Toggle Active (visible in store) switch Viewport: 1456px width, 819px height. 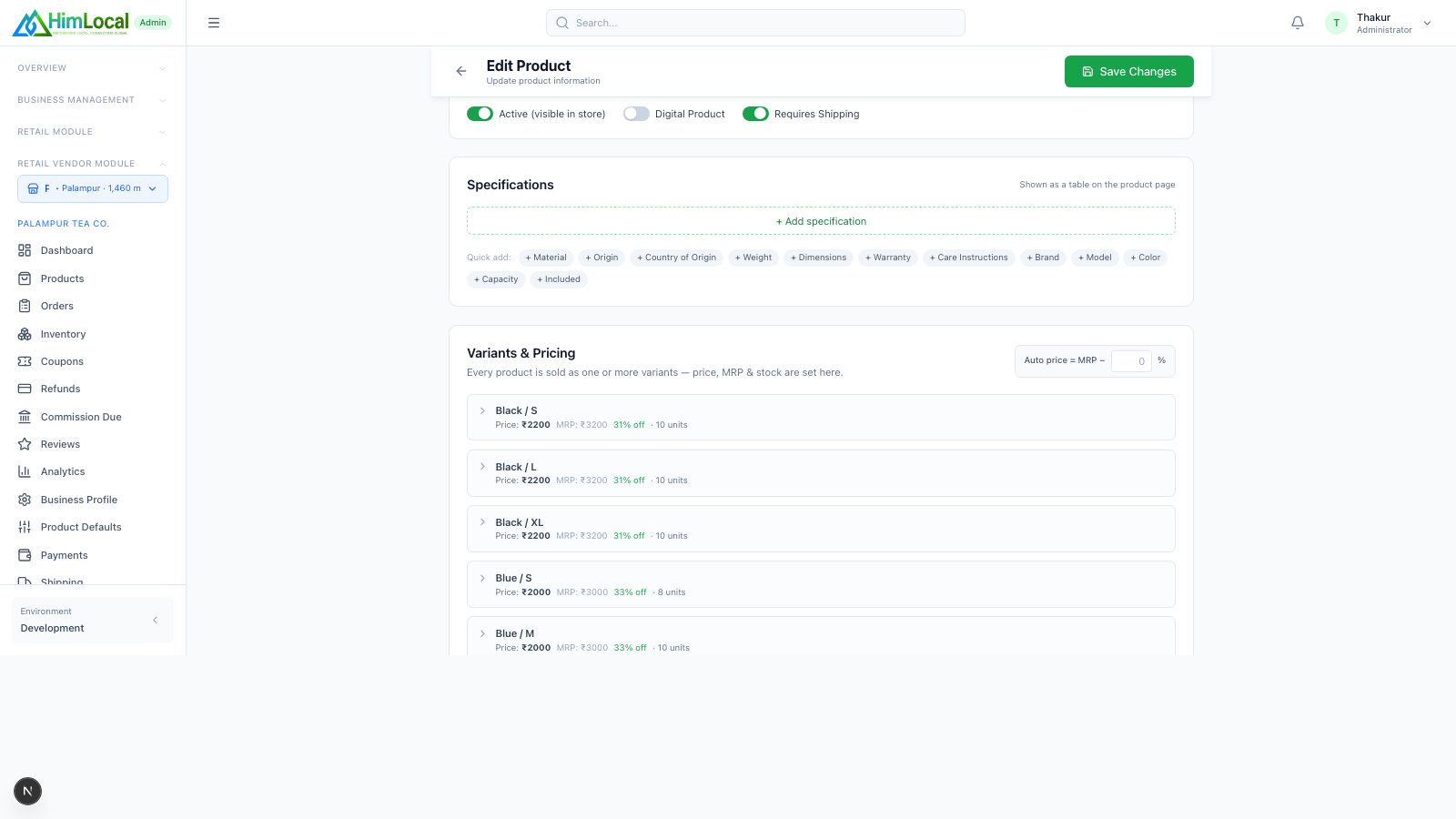(480, 114)
